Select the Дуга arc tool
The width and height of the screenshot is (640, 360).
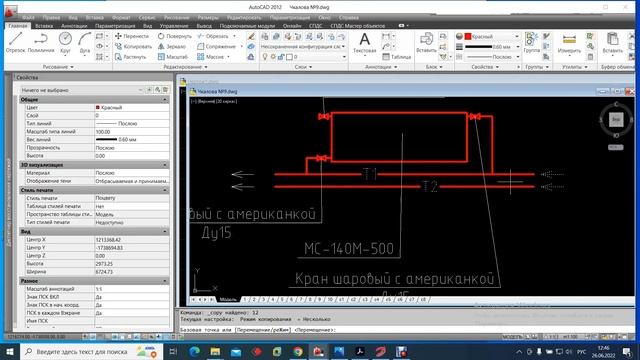click(84, 42)
